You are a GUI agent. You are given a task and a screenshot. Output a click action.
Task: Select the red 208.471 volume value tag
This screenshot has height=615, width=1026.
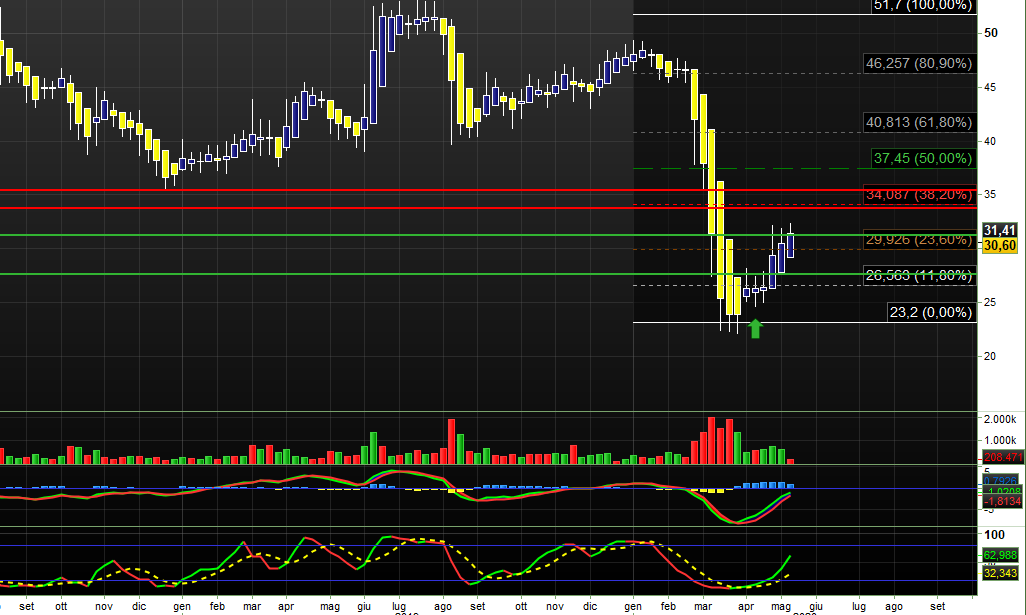pos(1000,457)
